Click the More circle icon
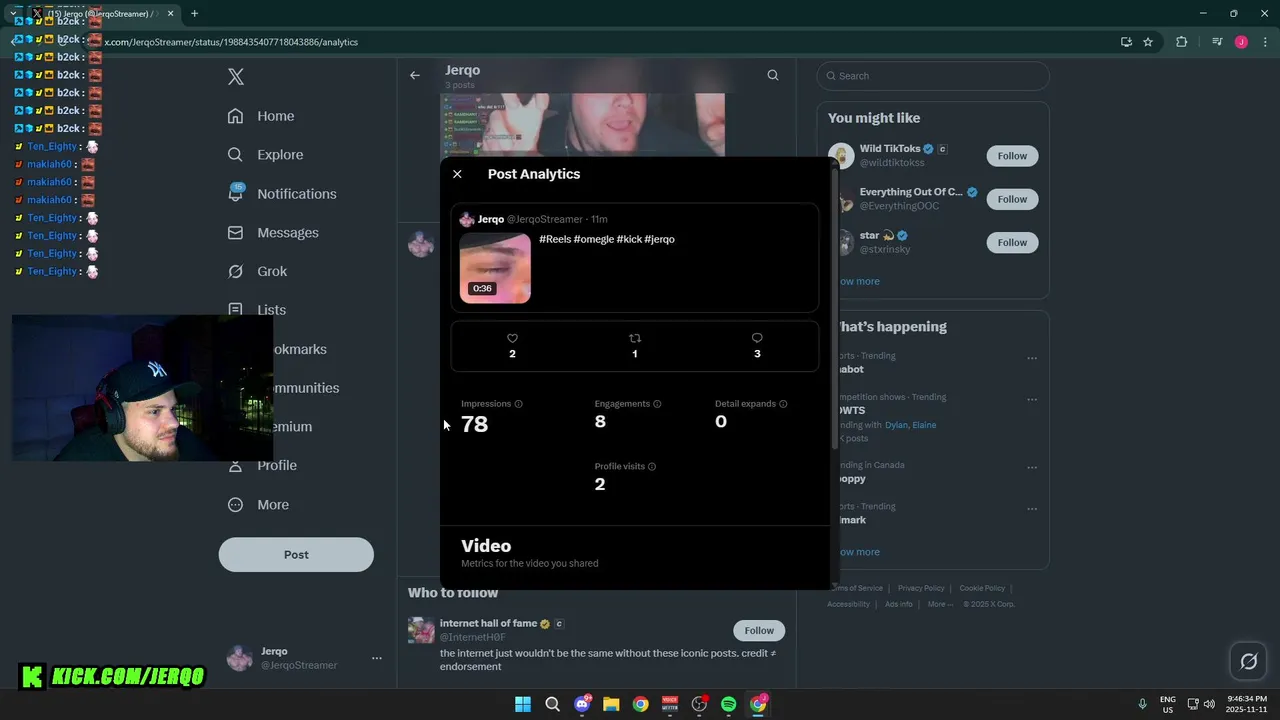1280x720 pixels. point(236,505)
